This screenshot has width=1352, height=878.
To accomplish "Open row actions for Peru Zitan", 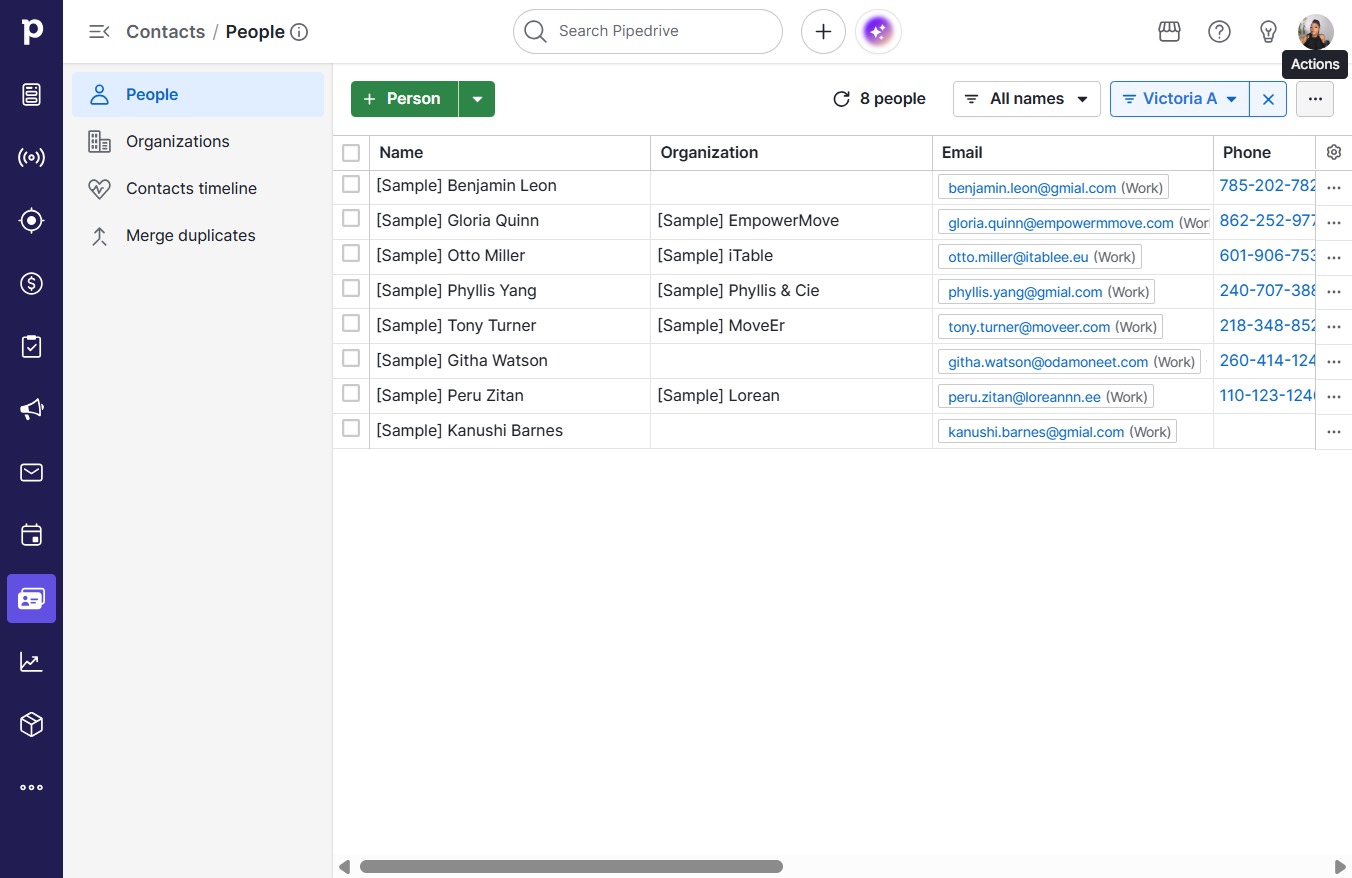I will (1334, 397).
